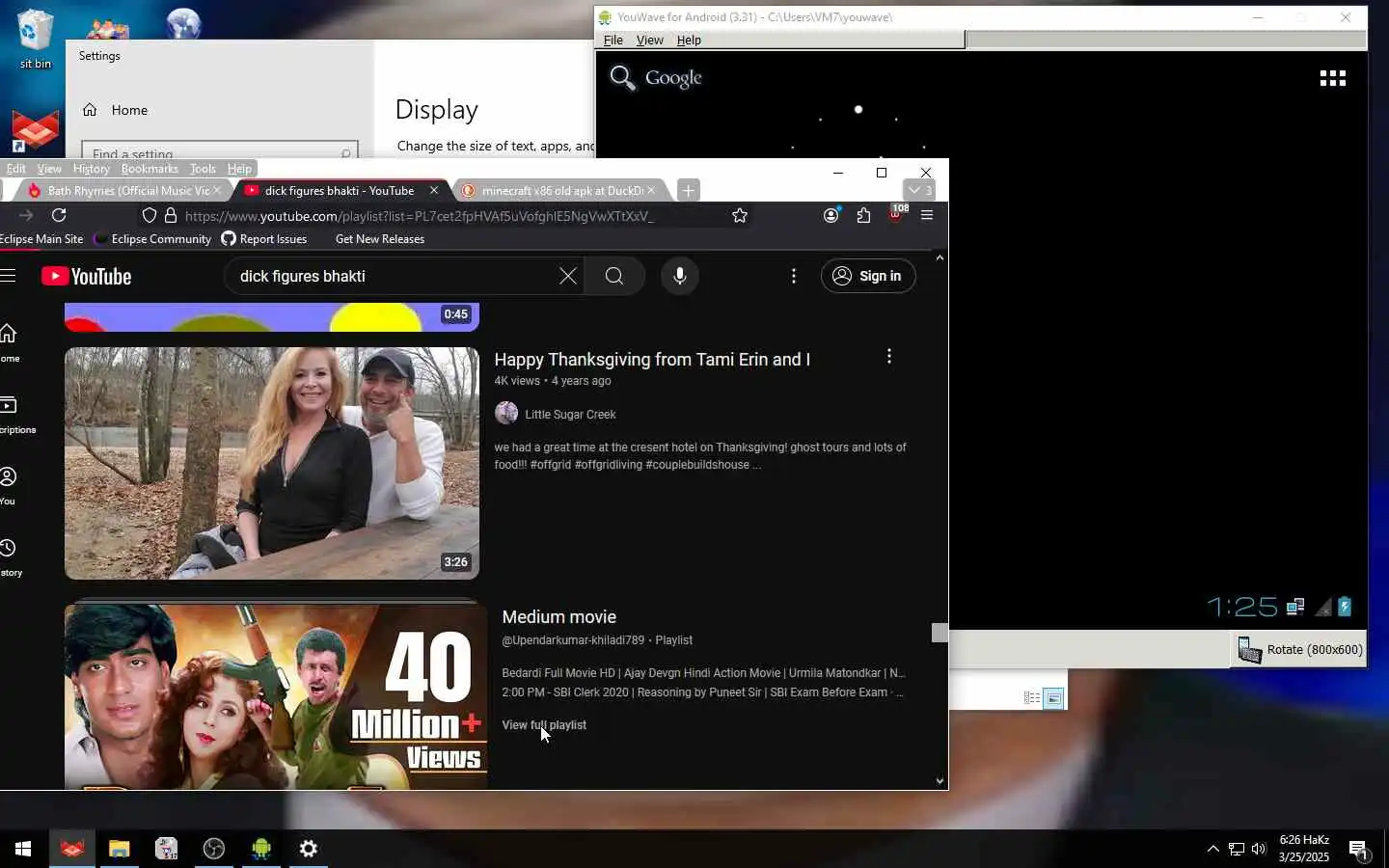This screenshot has height=868, width=1389.
Task: Tap Google search in YouWave Android screen
Action: pos(656,78)
